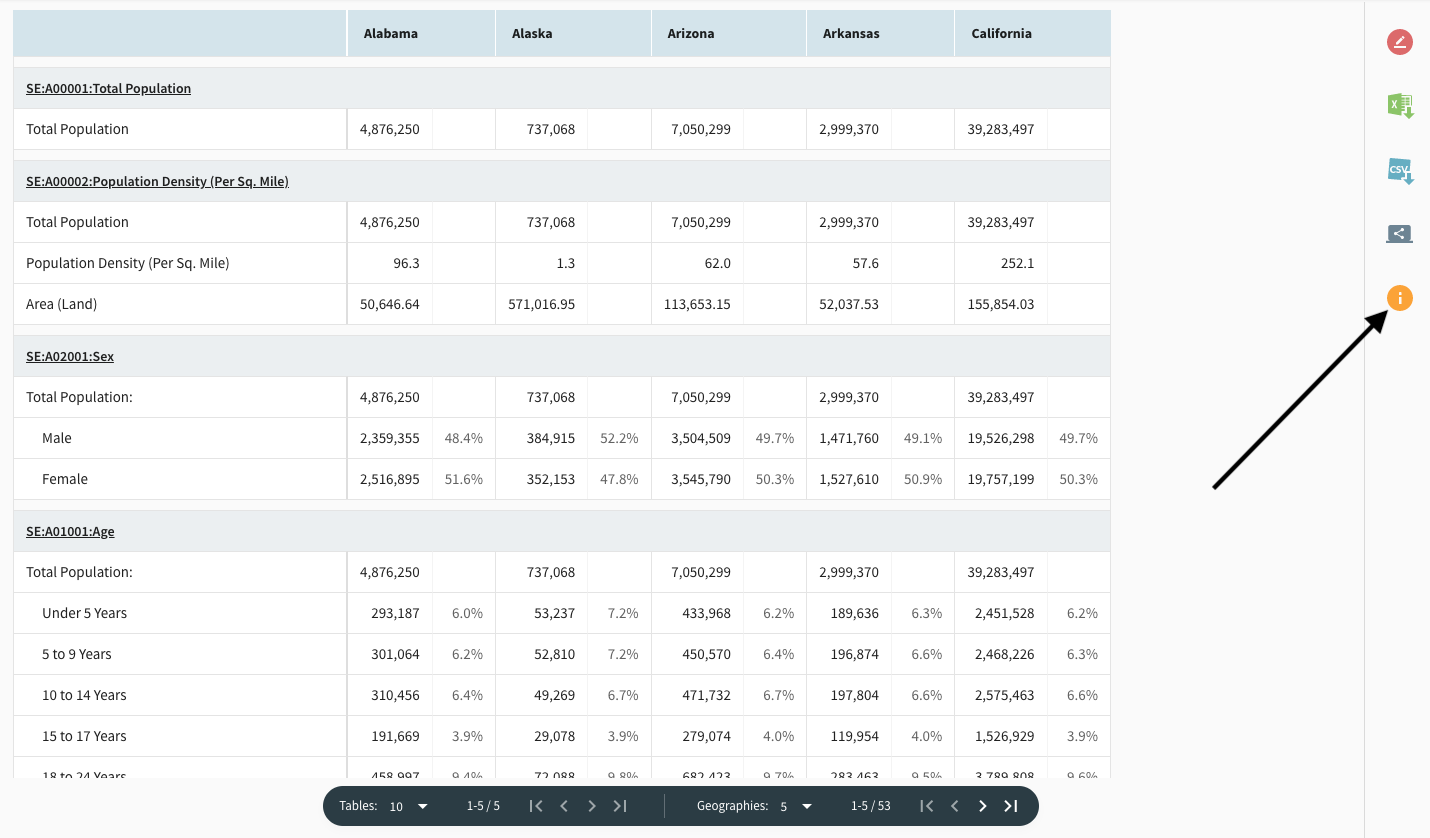Screen dimensions: 1430x838
Task: Export the table to Excel
Action: click(1399, 105)
